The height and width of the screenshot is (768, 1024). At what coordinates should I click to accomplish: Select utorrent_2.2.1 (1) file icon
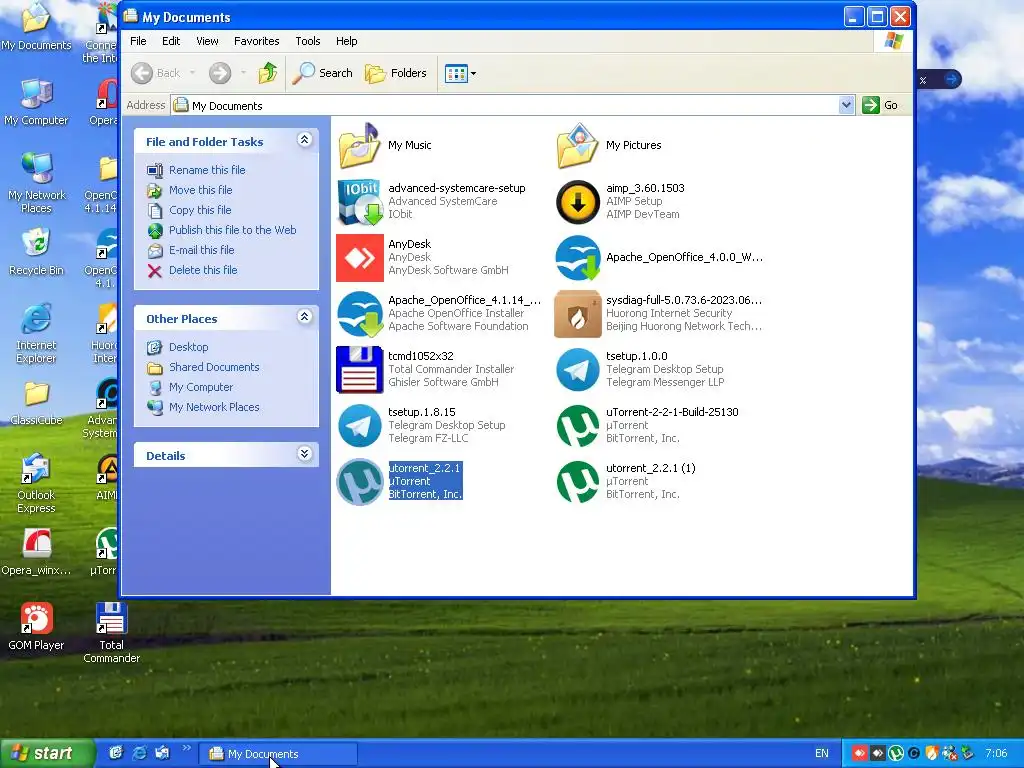click(x=577, y=482)
